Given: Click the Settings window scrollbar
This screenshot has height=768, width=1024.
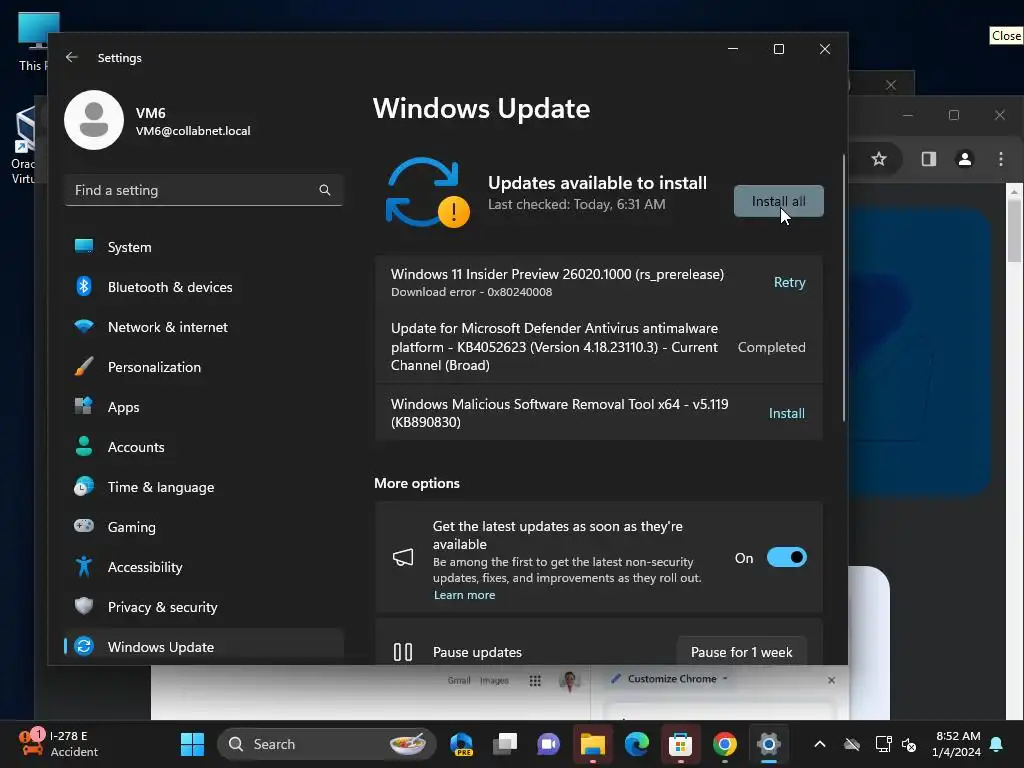Looking at the screenshot, I should coord(843,287).
